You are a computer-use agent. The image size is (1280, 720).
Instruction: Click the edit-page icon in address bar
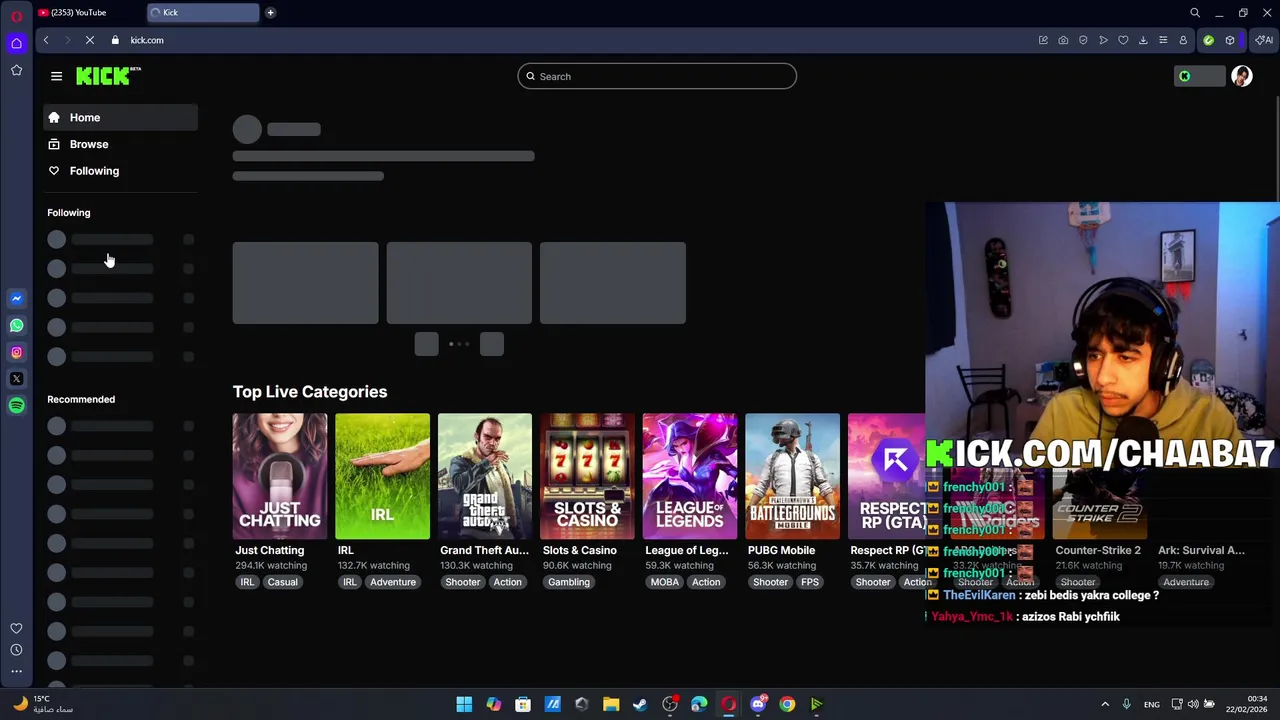(x=1043, y=40)
